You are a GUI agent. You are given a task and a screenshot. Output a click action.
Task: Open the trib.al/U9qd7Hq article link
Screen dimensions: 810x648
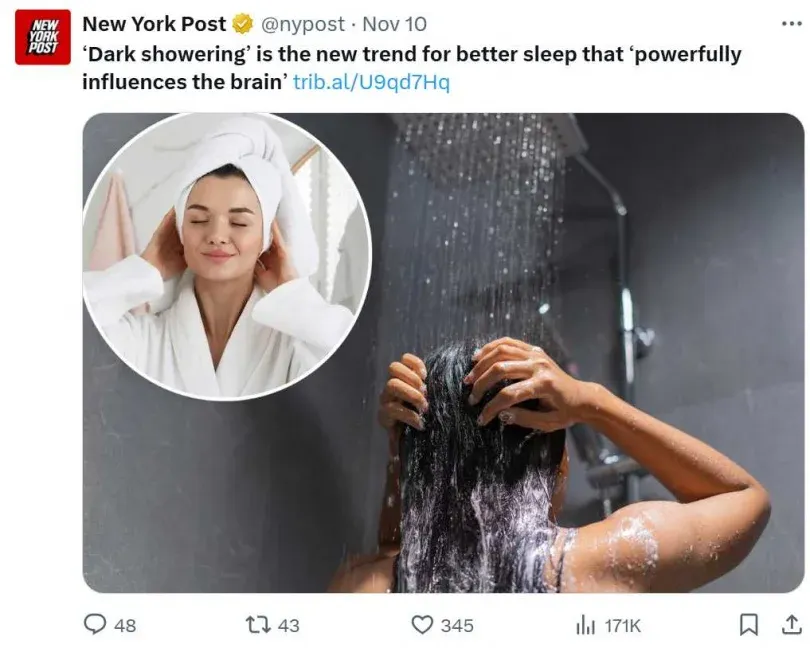(371, 82)
